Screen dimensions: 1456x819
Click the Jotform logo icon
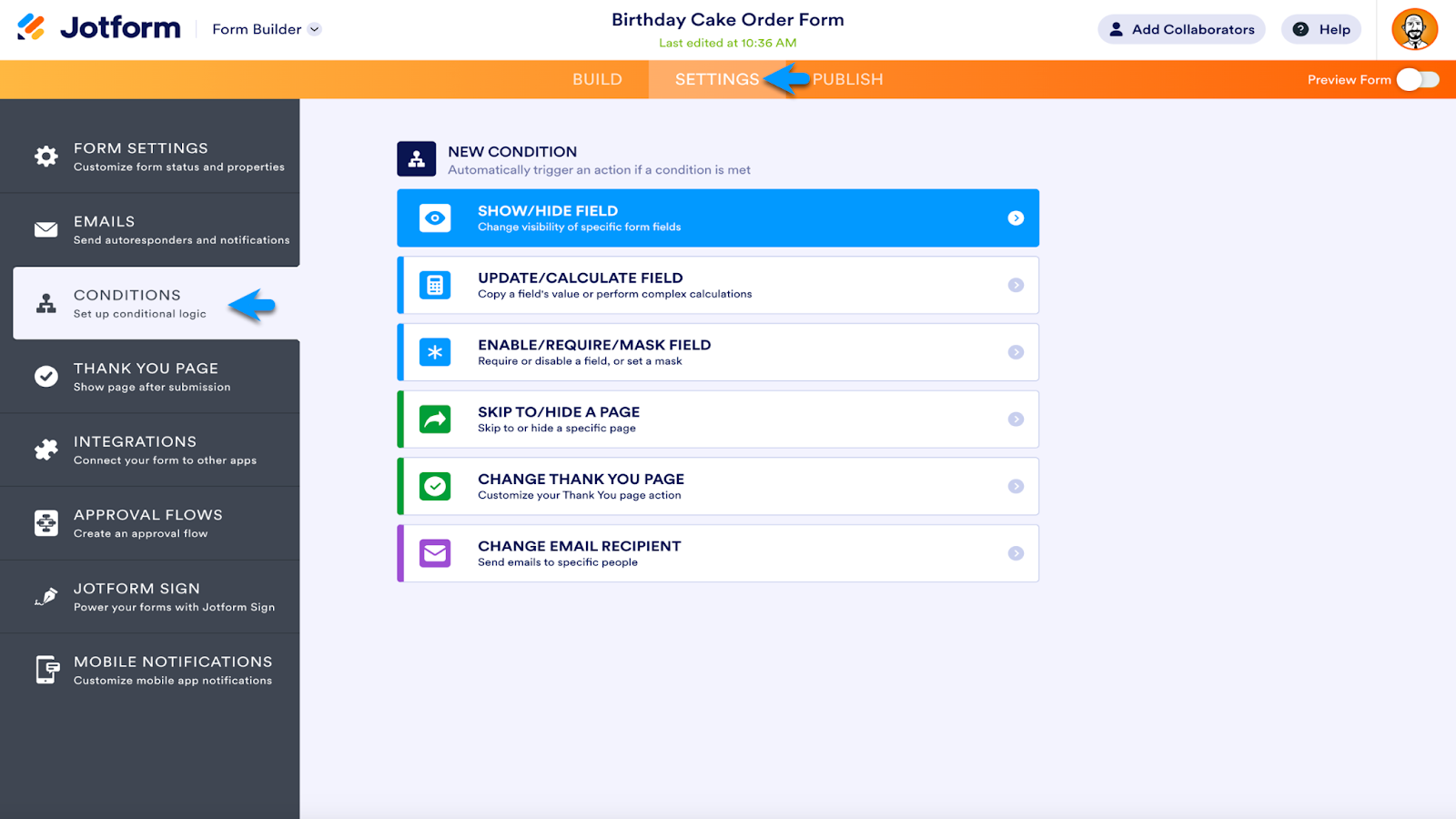pos(31,27)
